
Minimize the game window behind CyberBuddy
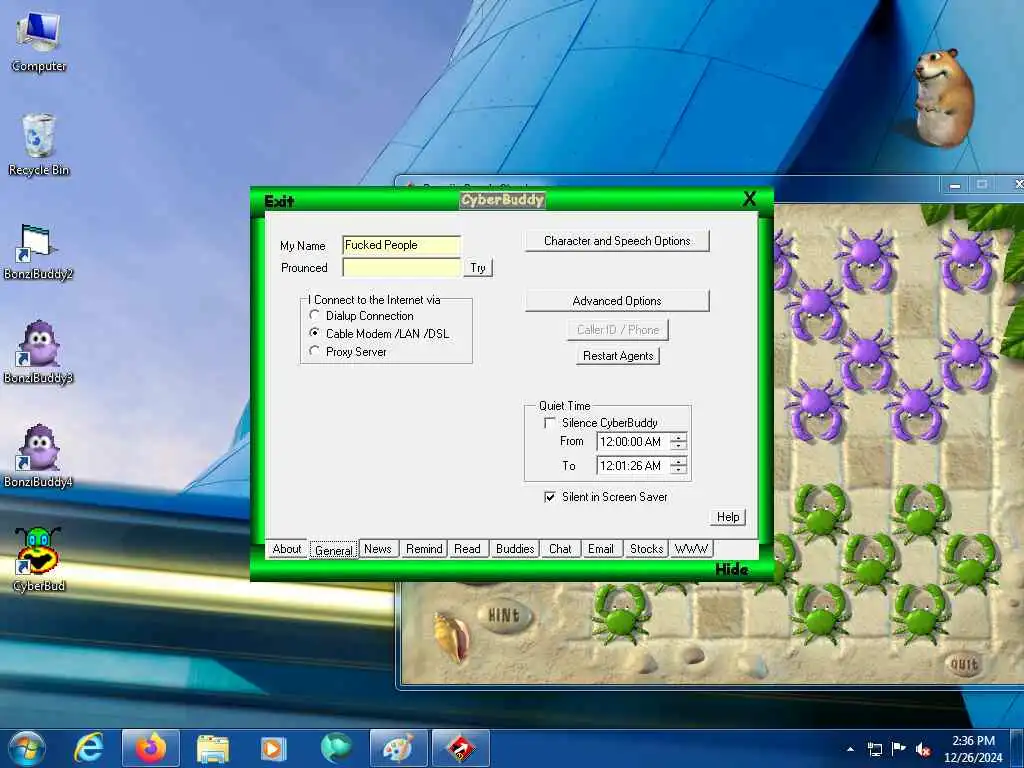pyautogui.click(x=955, y=185)
